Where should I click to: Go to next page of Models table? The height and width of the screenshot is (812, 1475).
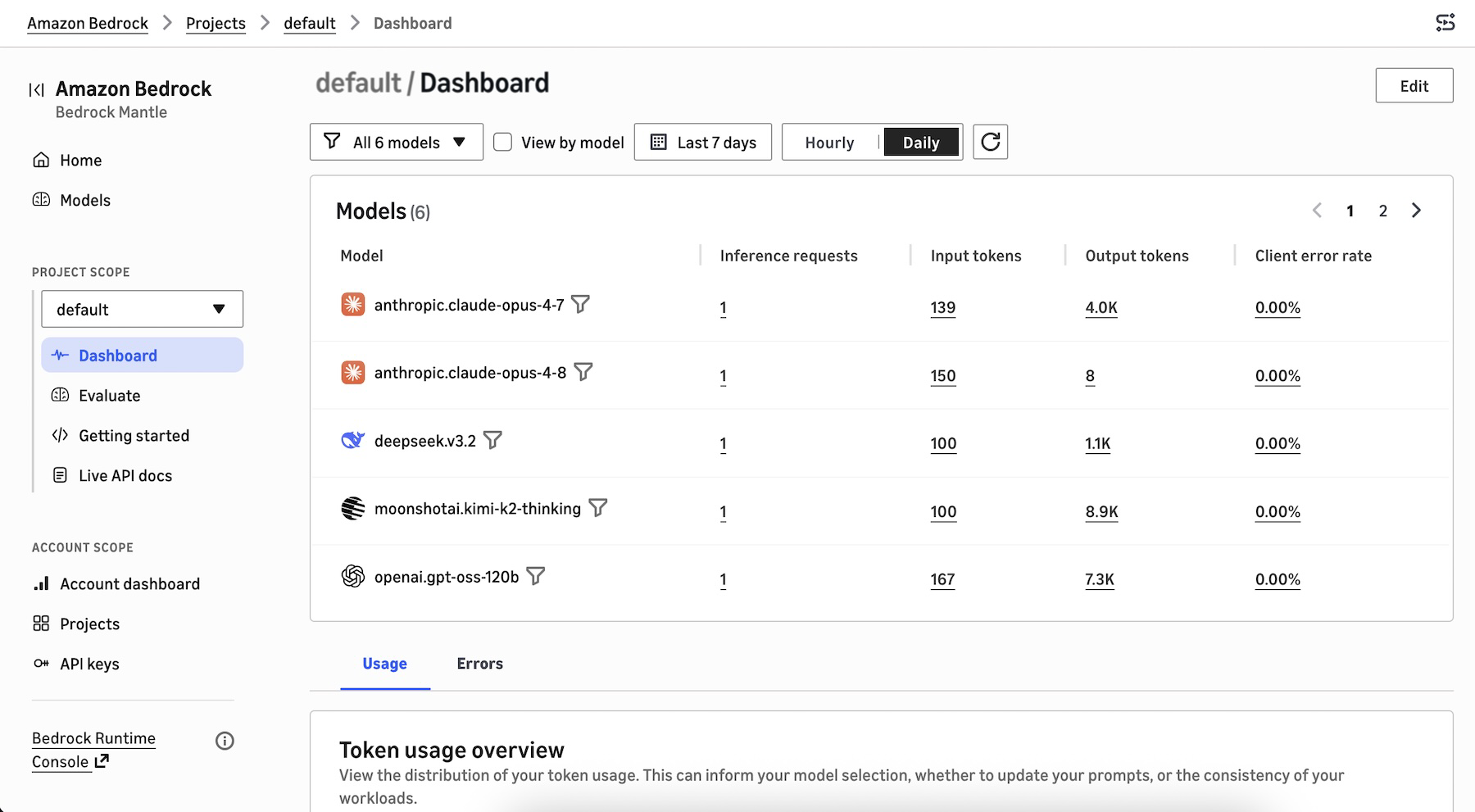coord(1416,211)
